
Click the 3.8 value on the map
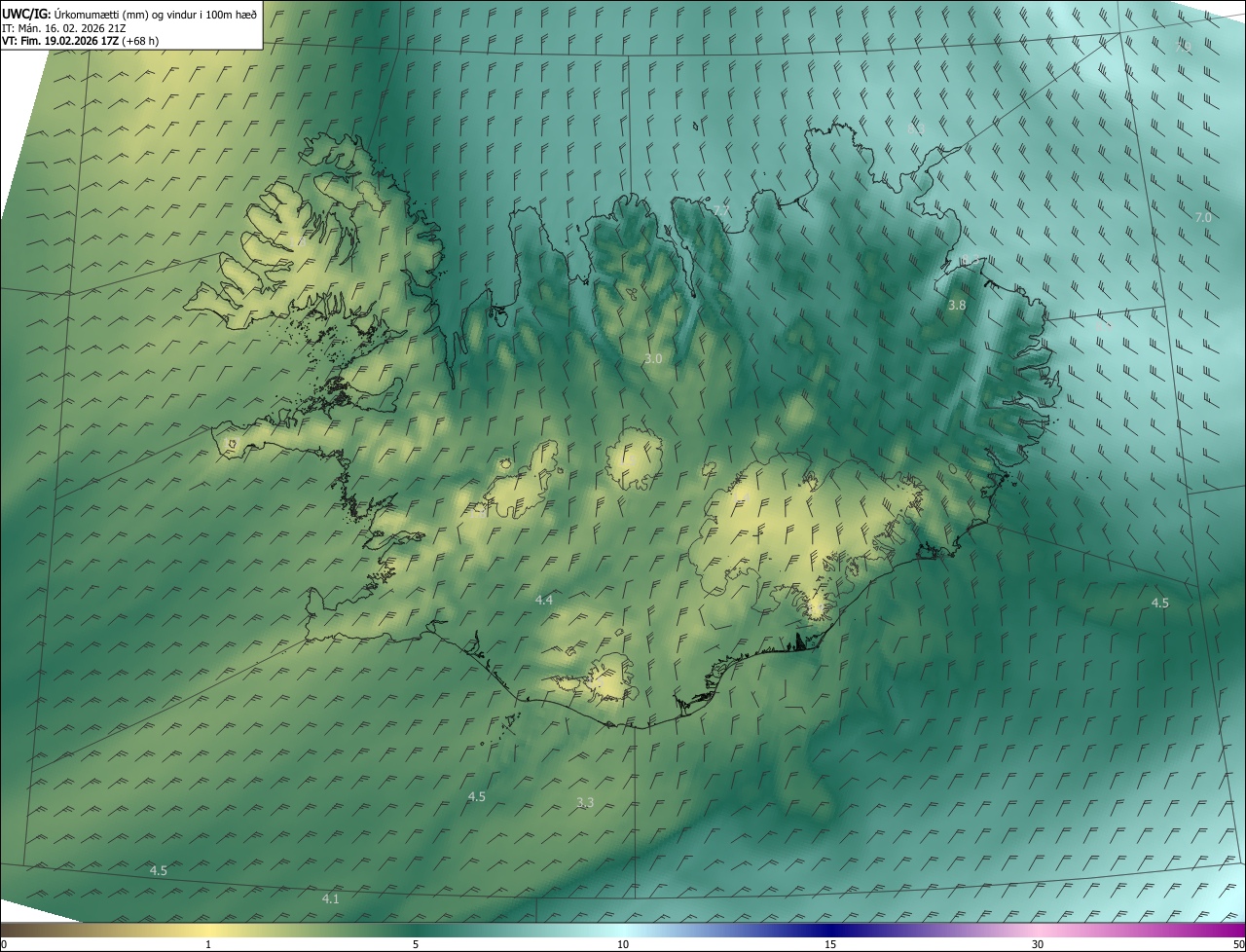957,306
